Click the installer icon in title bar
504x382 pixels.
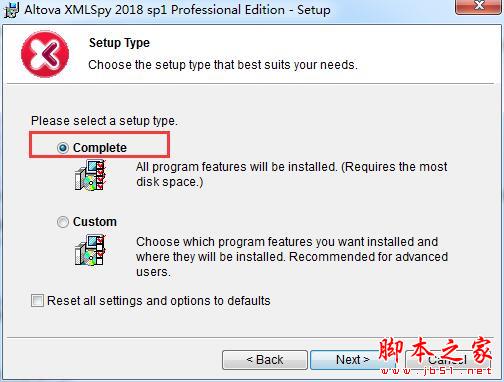pyautogui.click(x=11, y=10)
